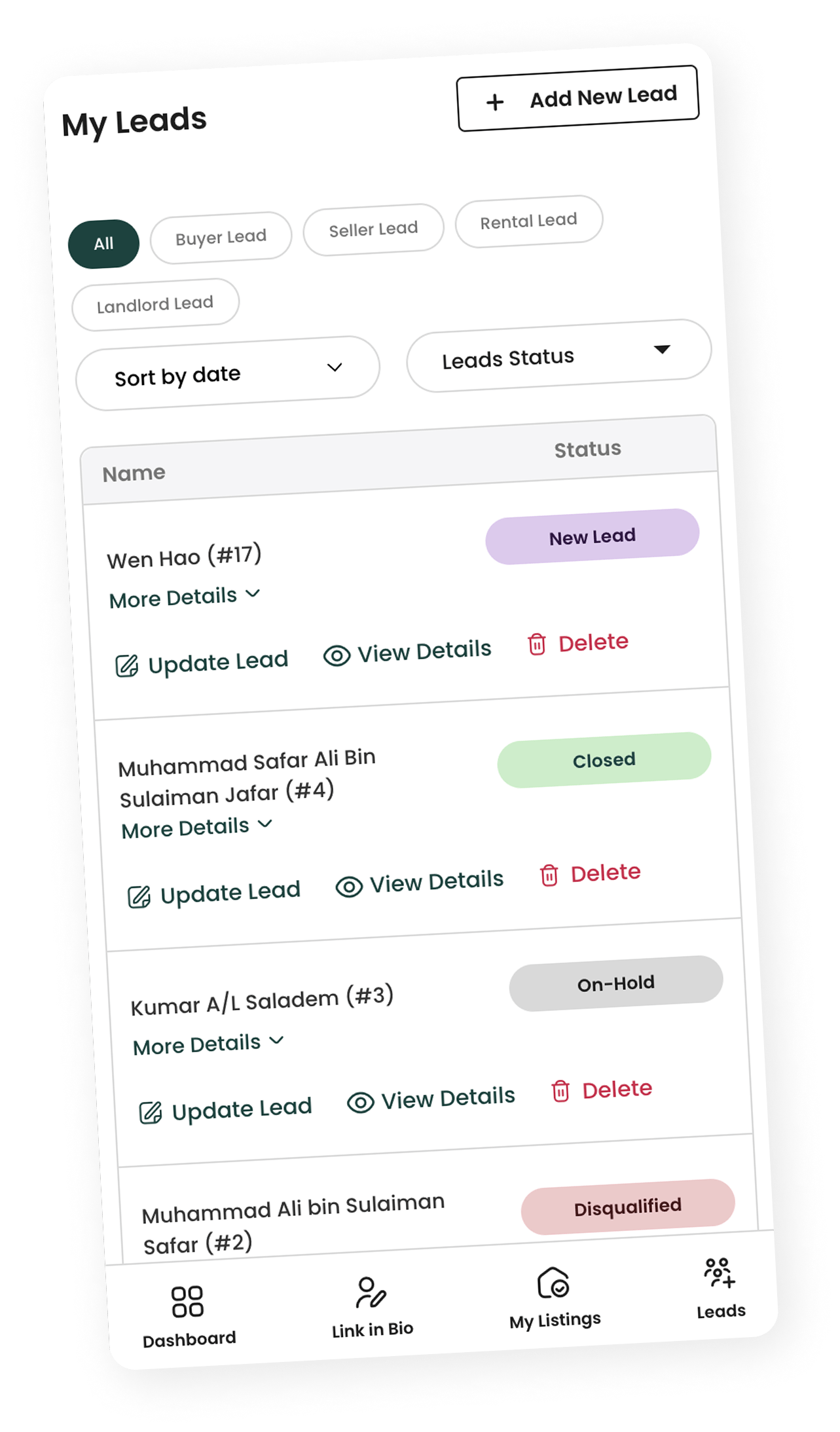Open the Link in Bio icon
The width and height of the screenshot is (840, 1432).
pos(371,1292)
